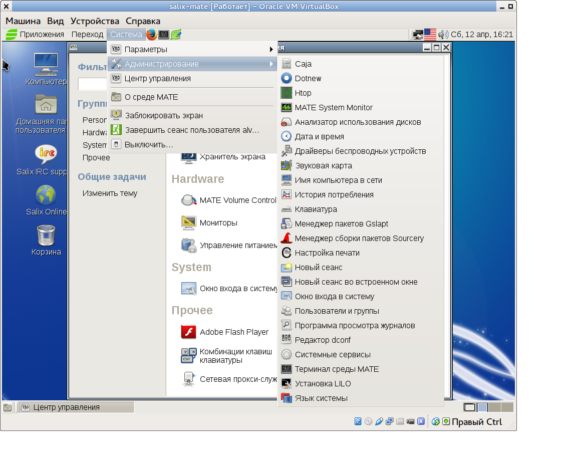The width and height of the screenshot is (572, 449).
Task: Open VirtualBox Машина menu
Action: pyautogui.click(x=23, y=21)
